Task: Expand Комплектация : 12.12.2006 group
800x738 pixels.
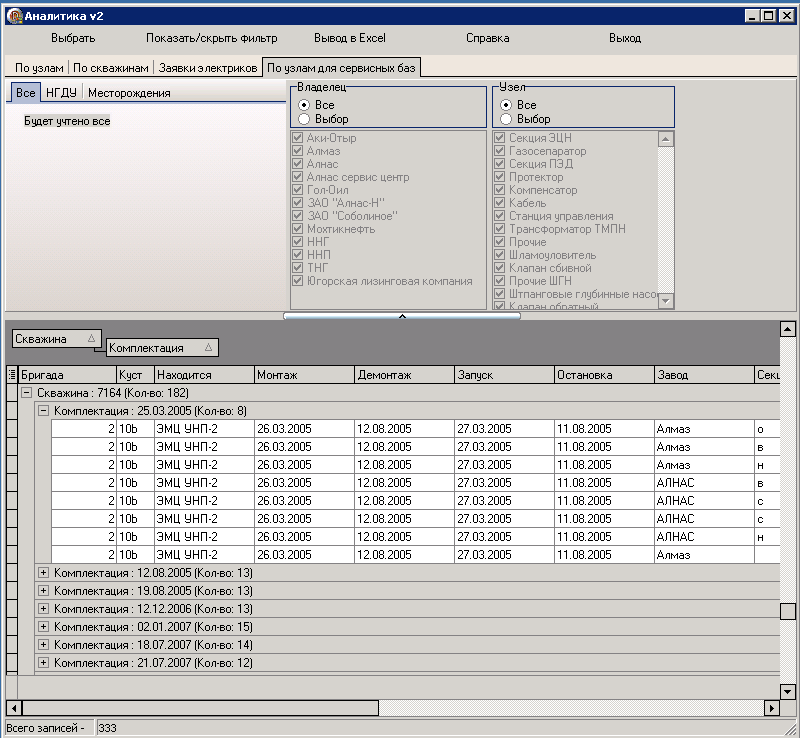Action: click(43, 609)
